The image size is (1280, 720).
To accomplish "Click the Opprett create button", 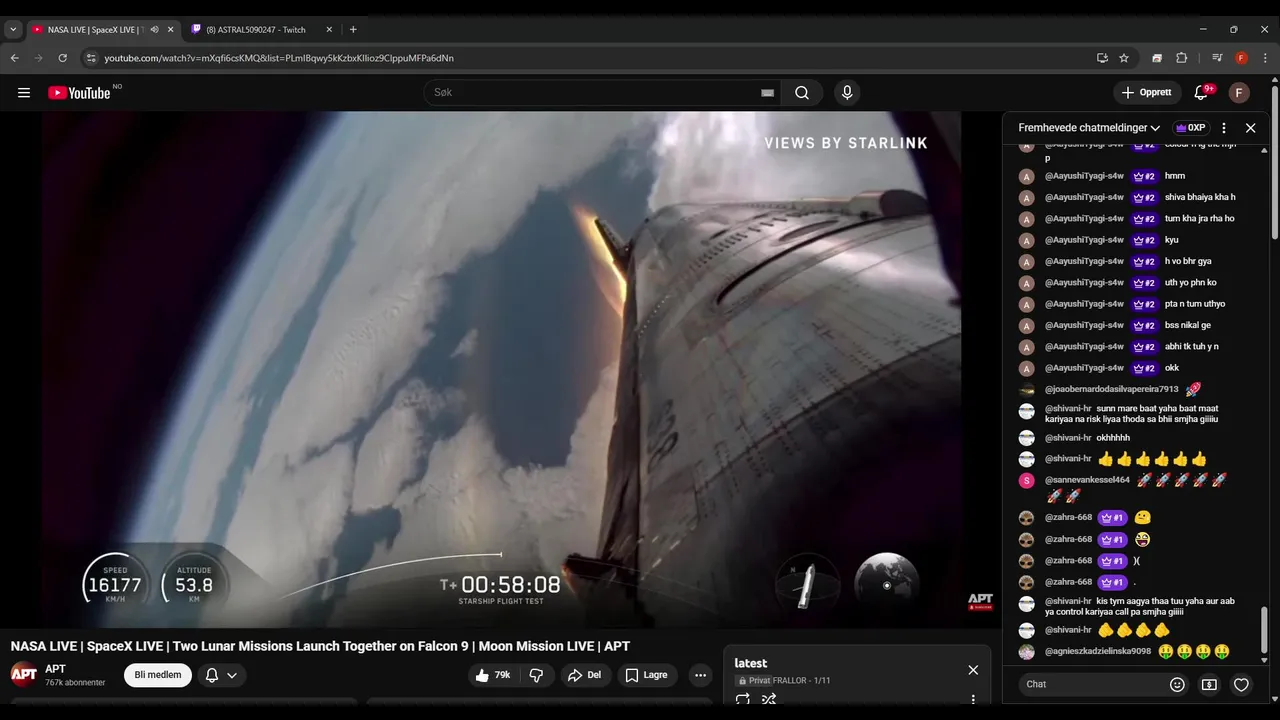I will tap(1147, 93).
